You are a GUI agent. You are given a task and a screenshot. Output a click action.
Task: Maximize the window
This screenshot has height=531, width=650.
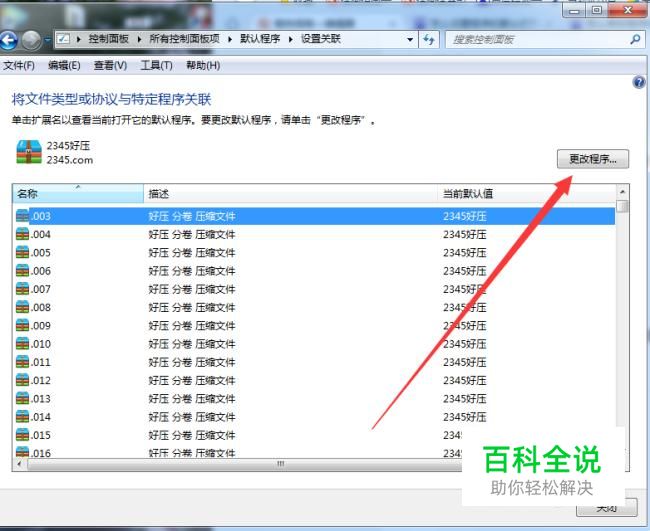(x=597, y=10)
